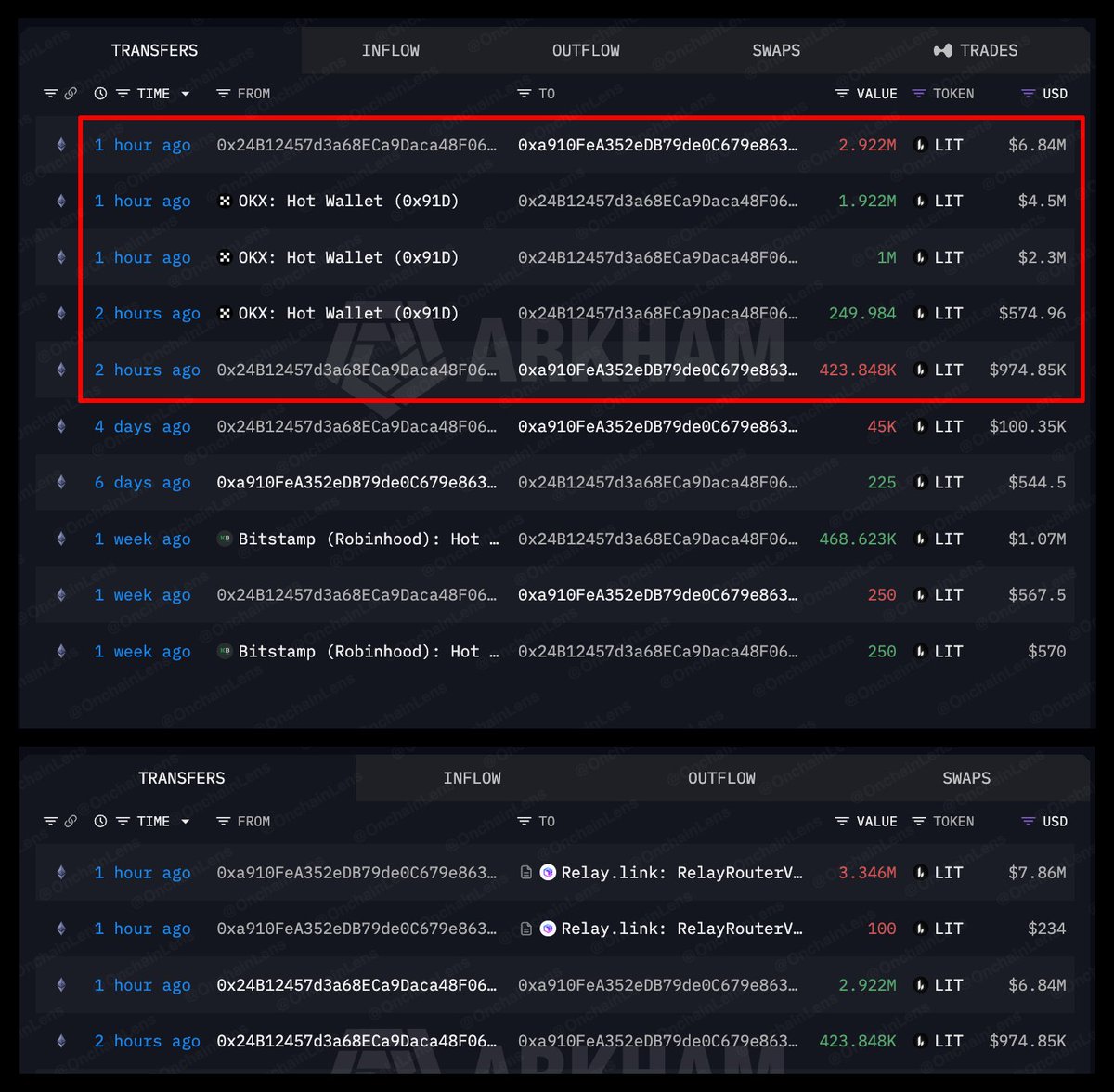
Task: Open the USD column filter in top table
Action: click(x=1028, y=94)
